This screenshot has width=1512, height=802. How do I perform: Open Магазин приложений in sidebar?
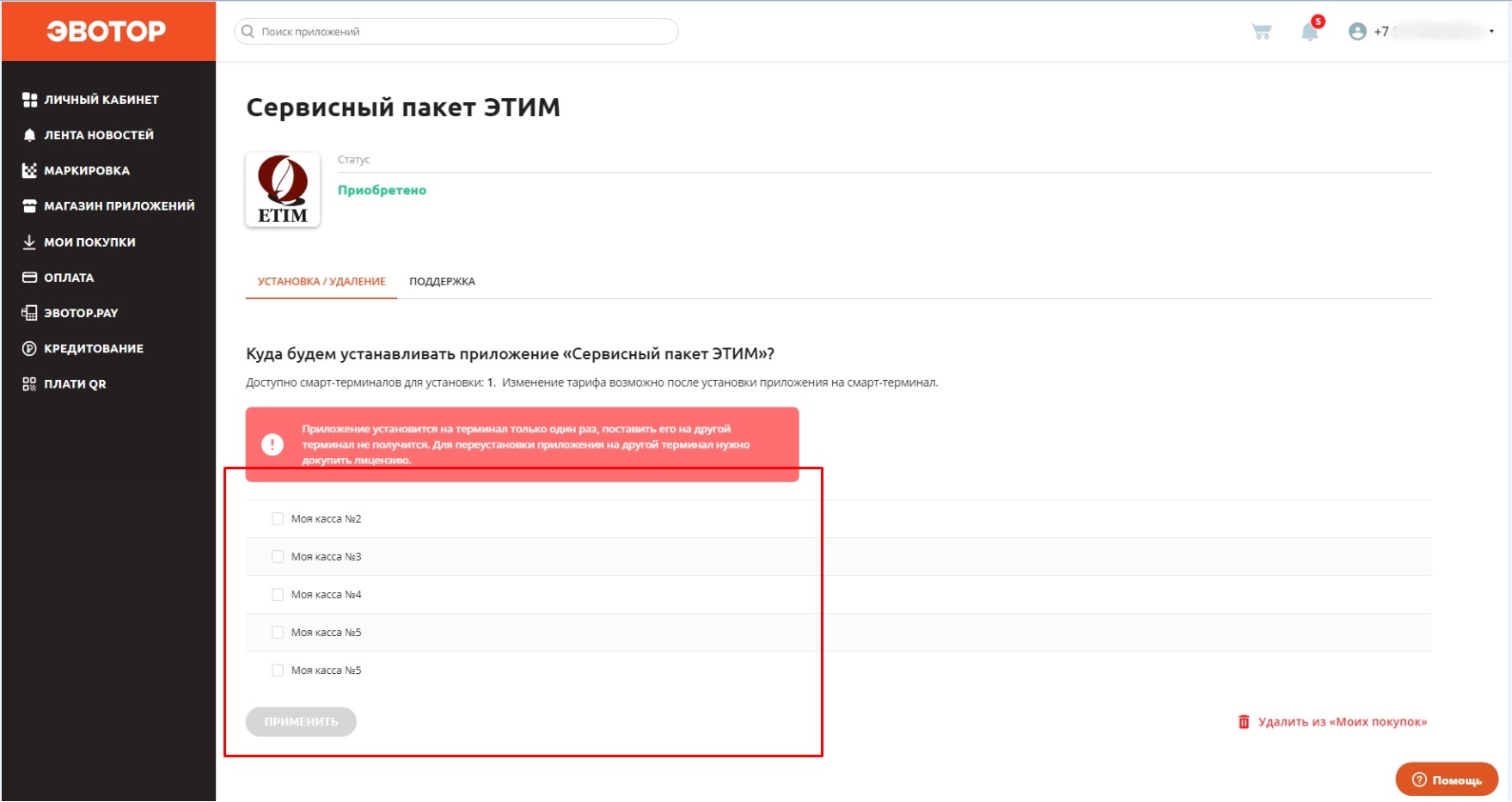[108, 205]
